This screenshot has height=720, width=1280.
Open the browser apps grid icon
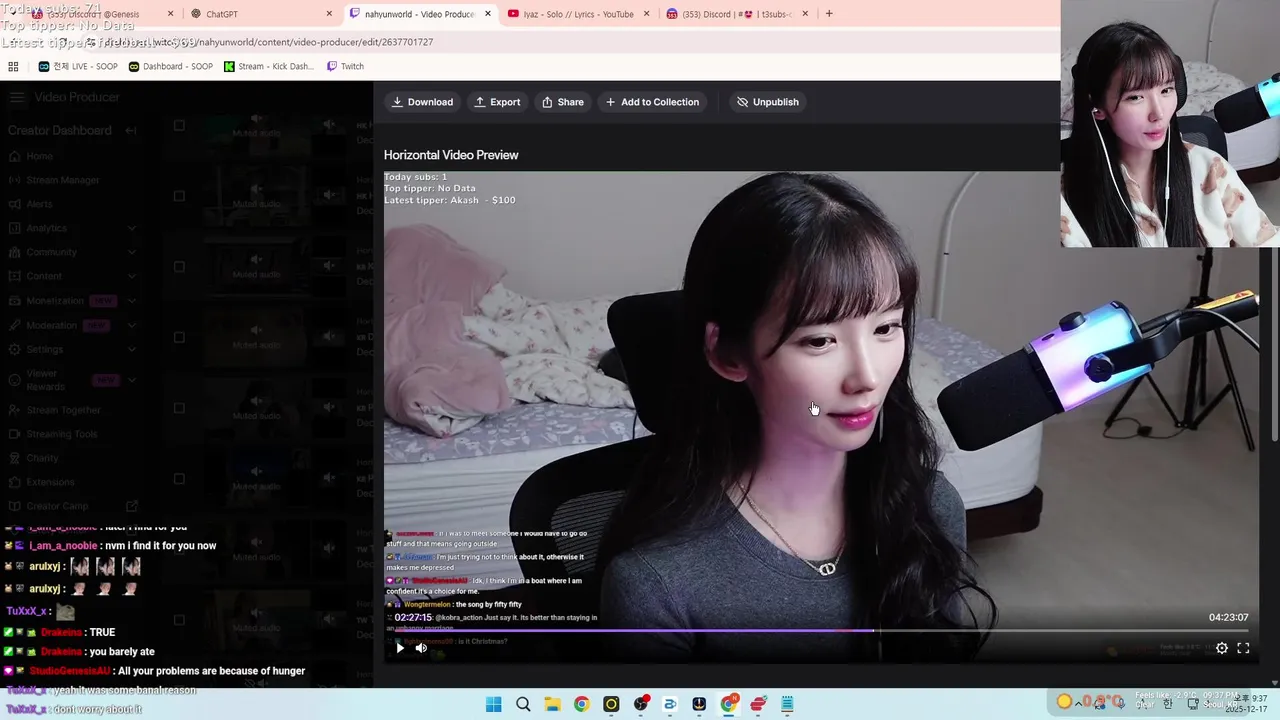coord(13,66)
